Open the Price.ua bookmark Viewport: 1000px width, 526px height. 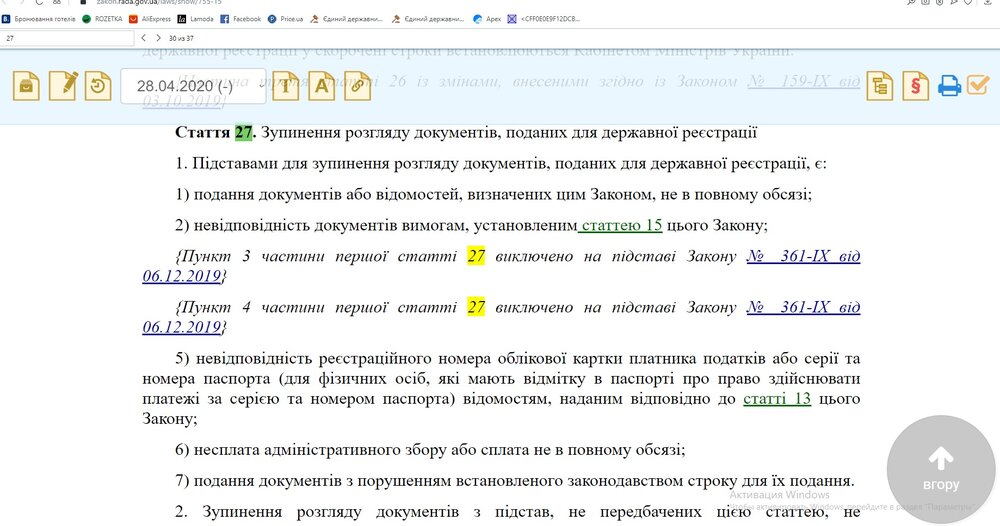(x=285, y=19)
